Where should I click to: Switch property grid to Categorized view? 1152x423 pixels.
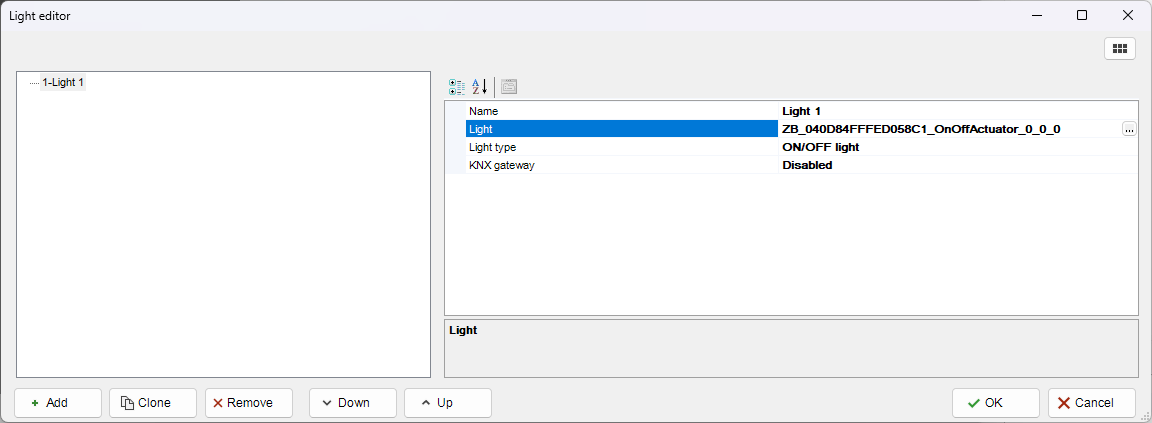(x=457, y=87)
